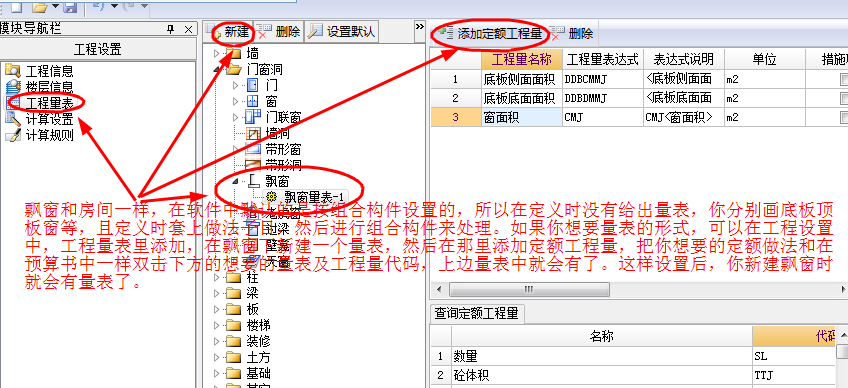The width and height of the screenshot is (848, 388).
Task: Toggle the 措施 checkbox for the 底板底面面积 row
Action: (x=844, y=98)
